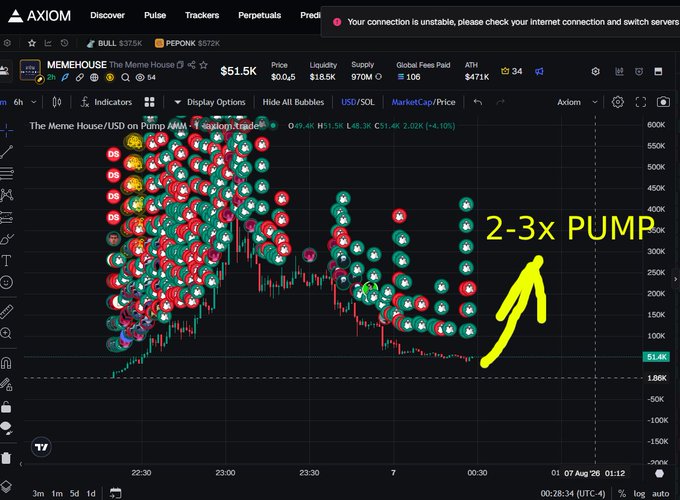The width and height of the screenshot is (680, 500).
Task: Switch the chart currency to SOL
Action: pos(367,102)
